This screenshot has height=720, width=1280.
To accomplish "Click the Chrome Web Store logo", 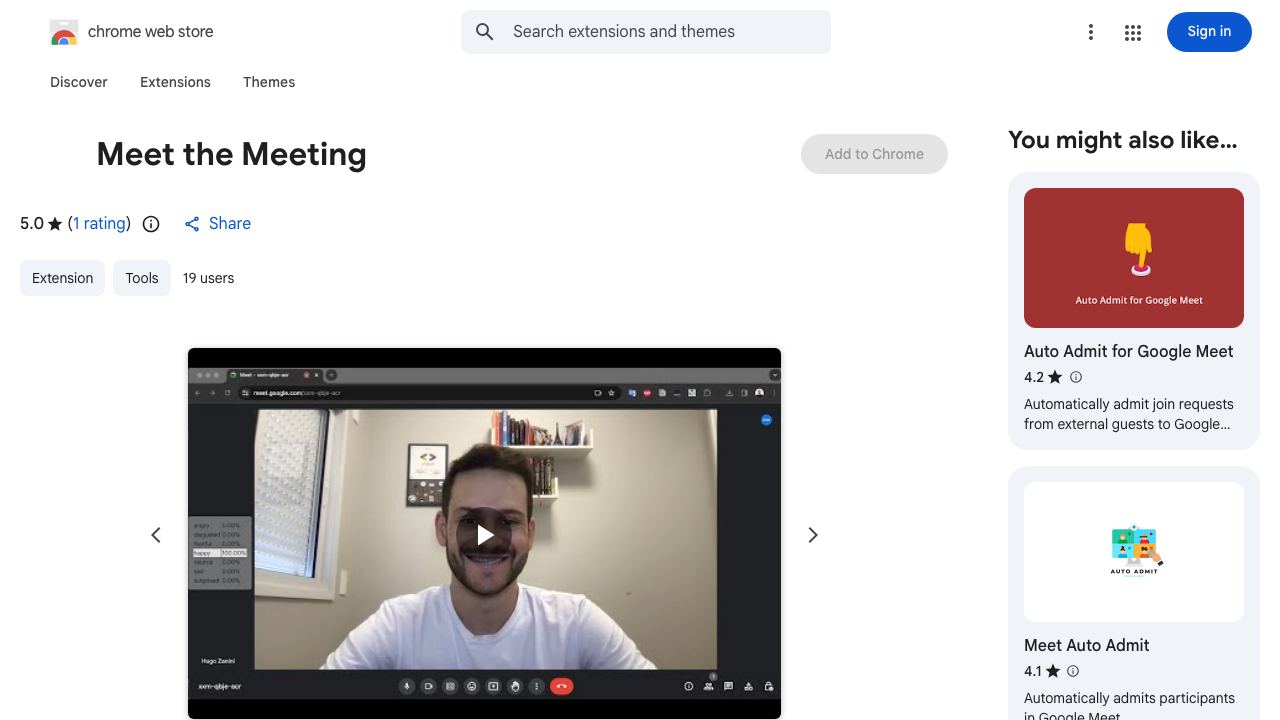I will [64, 32].
